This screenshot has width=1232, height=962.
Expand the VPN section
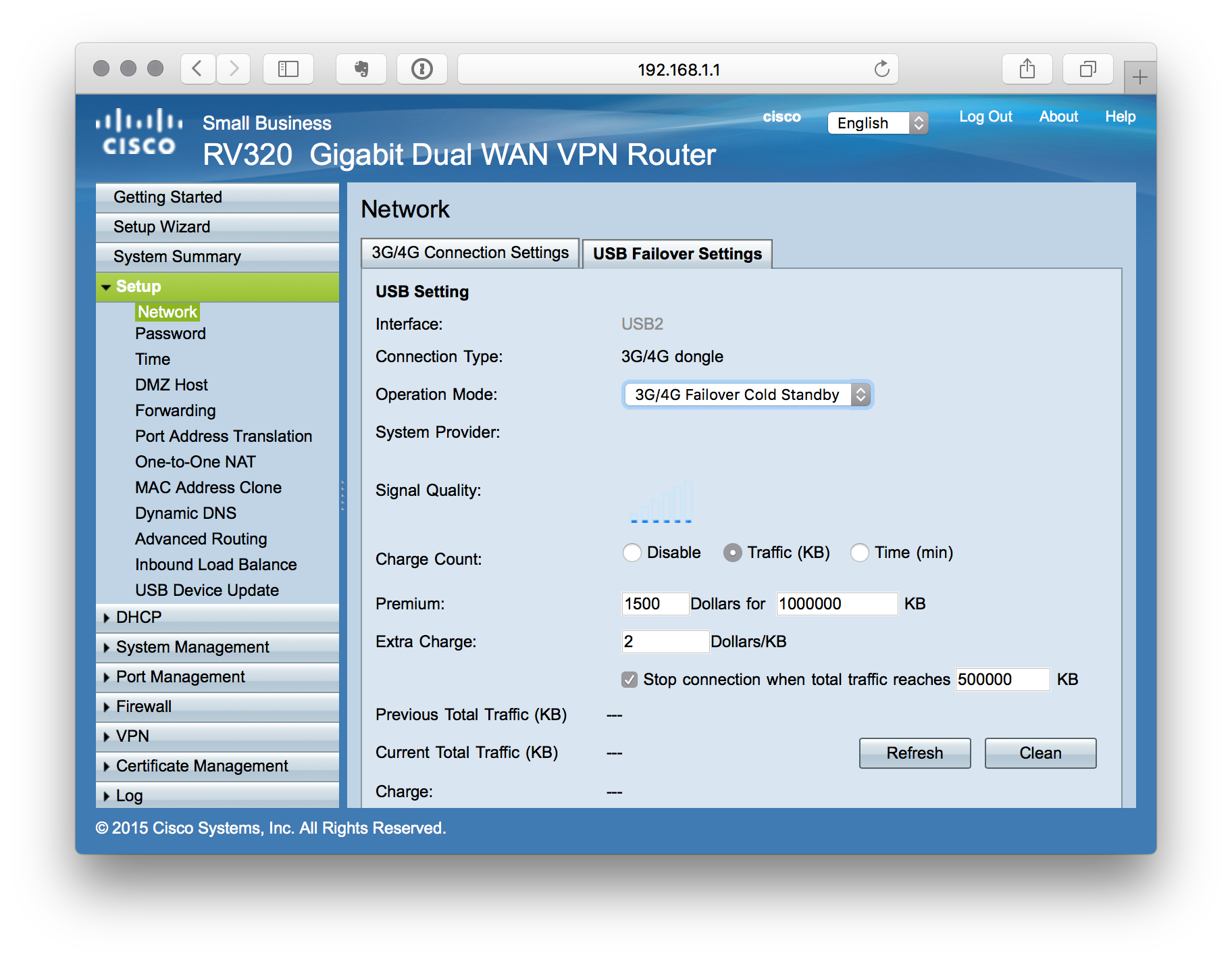pyautogui.click(x=217, y=736)
